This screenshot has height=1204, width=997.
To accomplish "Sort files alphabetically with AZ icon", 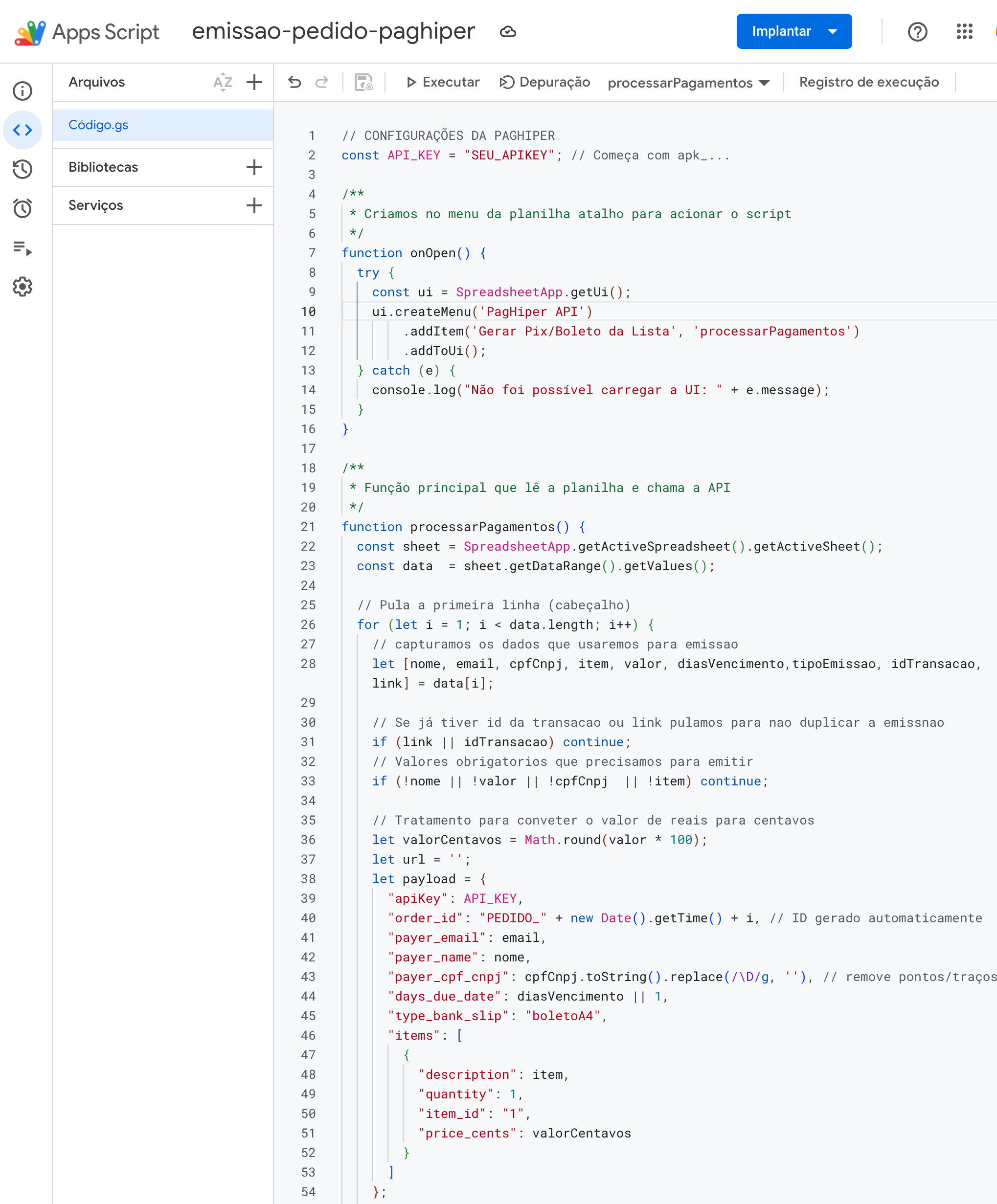I will coord(223,82).
